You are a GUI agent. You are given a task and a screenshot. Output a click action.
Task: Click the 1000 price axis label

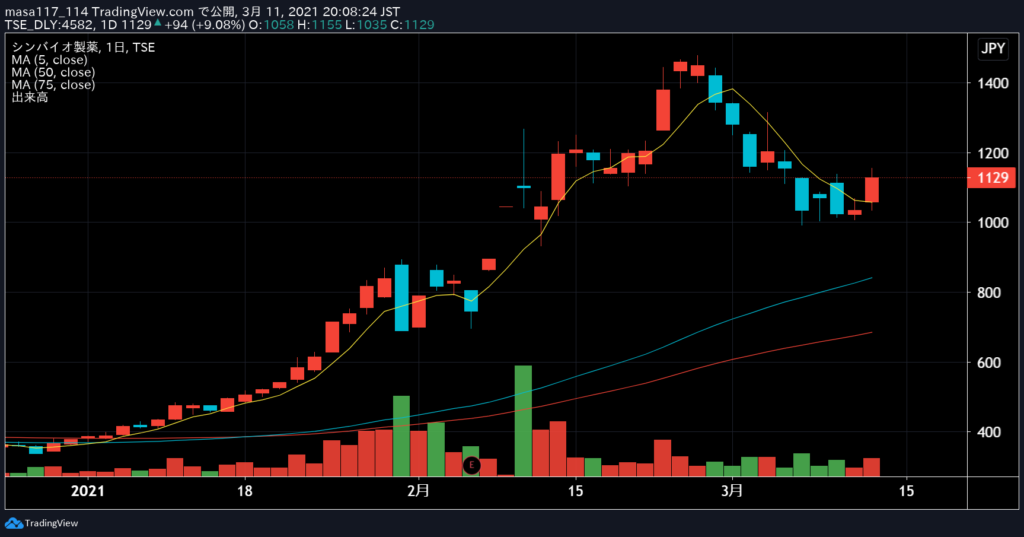click(993, 223)
